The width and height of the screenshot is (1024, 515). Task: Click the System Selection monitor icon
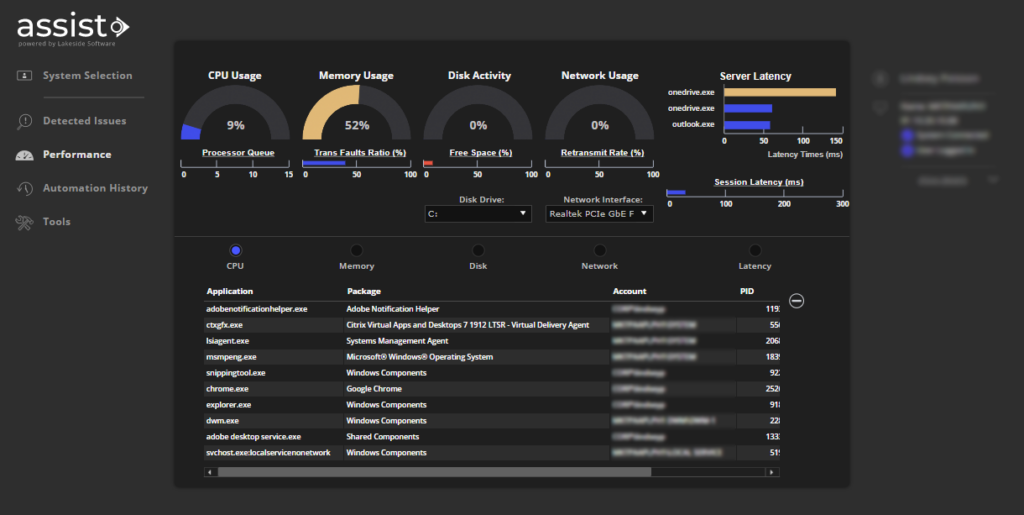tap(24, 76)
